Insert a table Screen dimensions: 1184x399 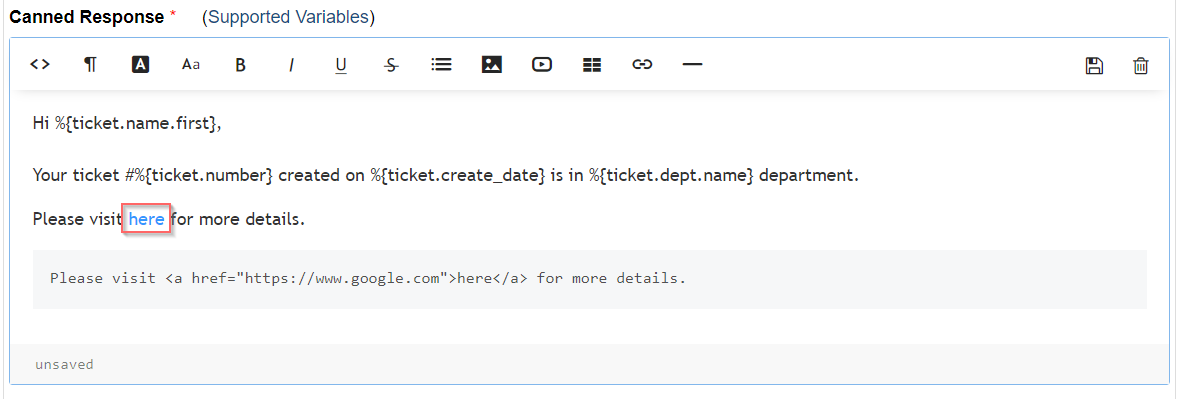point(592,65)
